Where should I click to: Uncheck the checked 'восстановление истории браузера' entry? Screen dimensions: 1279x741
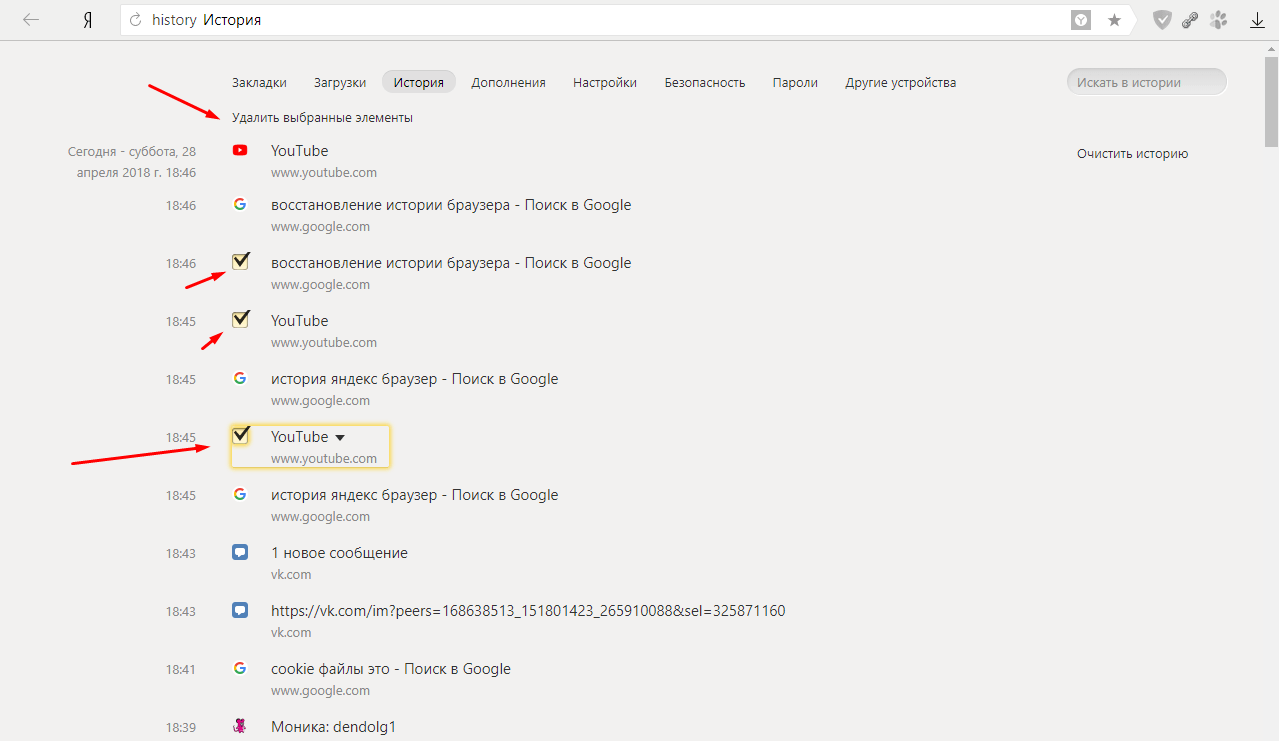coord(240,262)
